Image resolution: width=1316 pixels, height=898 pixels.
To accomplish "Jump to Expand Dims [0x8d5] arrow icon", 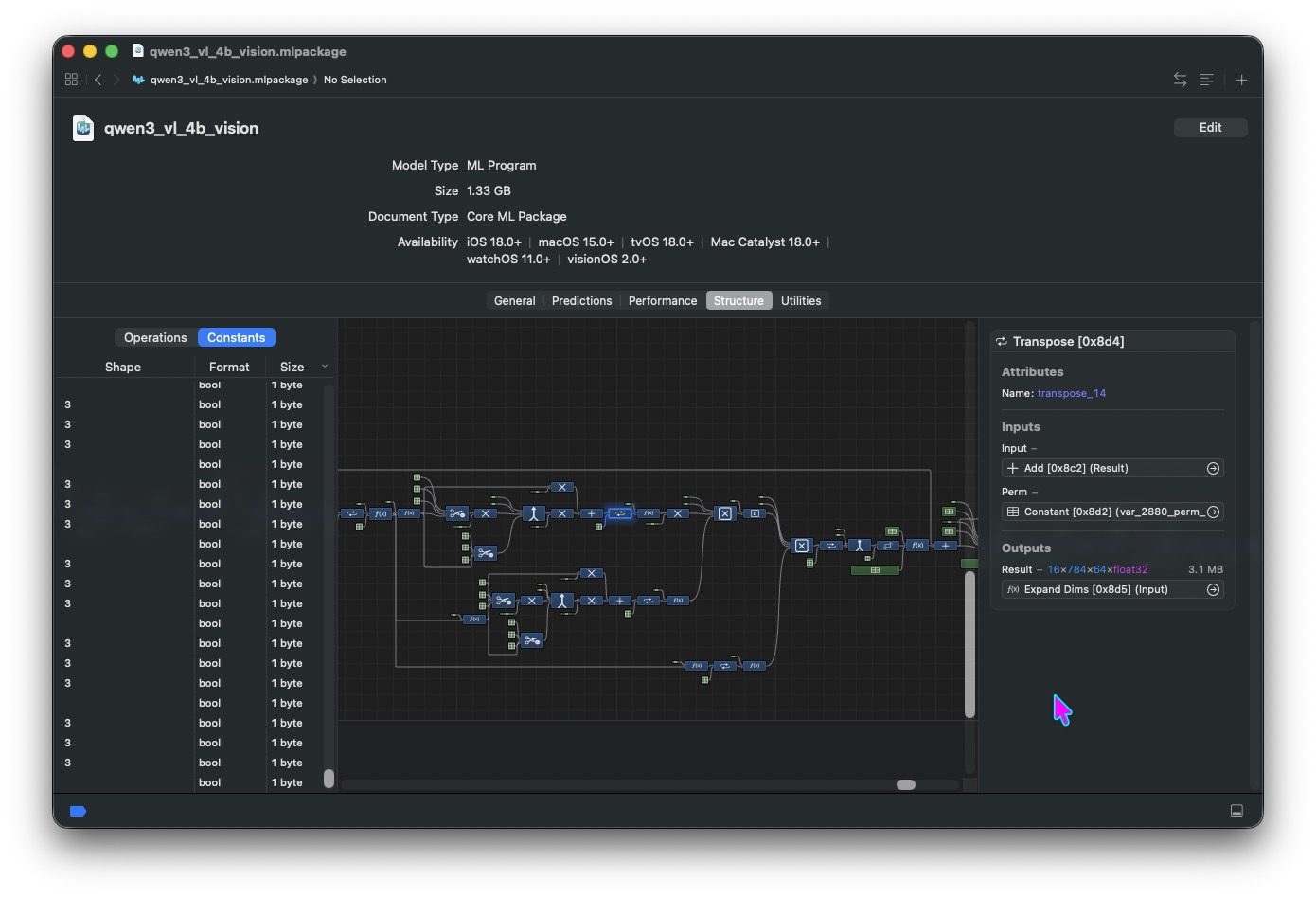I will coord(1213,589).
